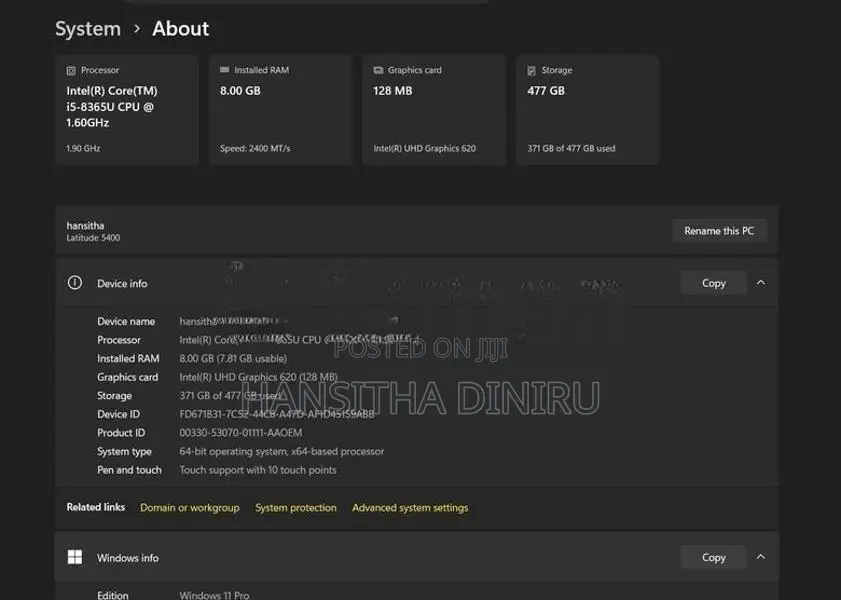This screenshot has width=841, height=600.
Task: Select the 128 MB graphics value
Action: (393, 91)
